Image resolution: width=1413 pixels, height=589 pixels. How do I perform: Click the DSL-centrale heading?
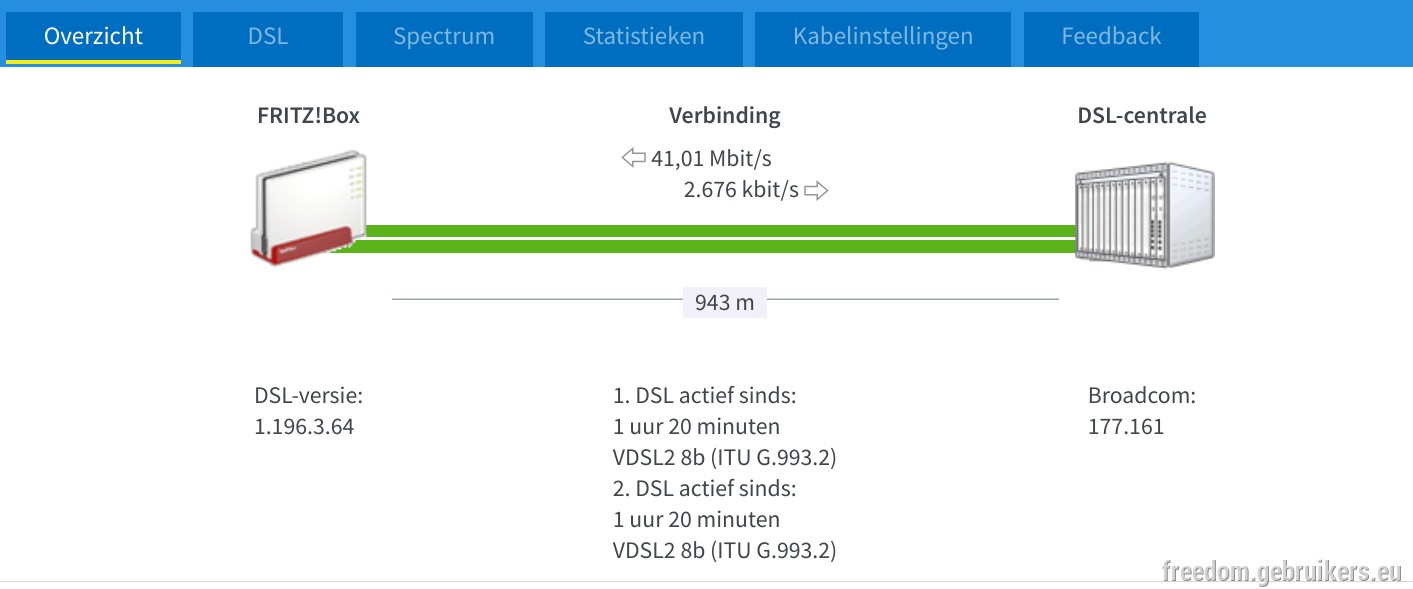coord(1142,115)
